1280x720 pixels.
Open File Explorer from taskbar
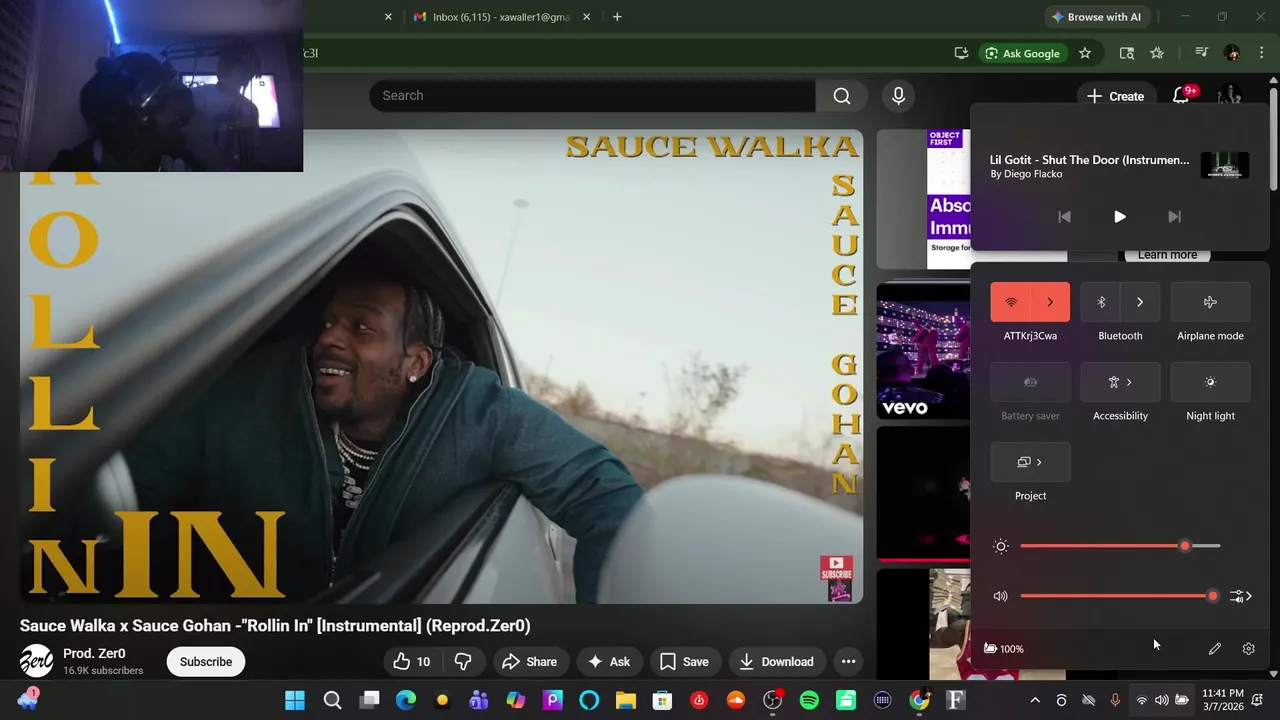pyautogui.click(x=626, y=700)
